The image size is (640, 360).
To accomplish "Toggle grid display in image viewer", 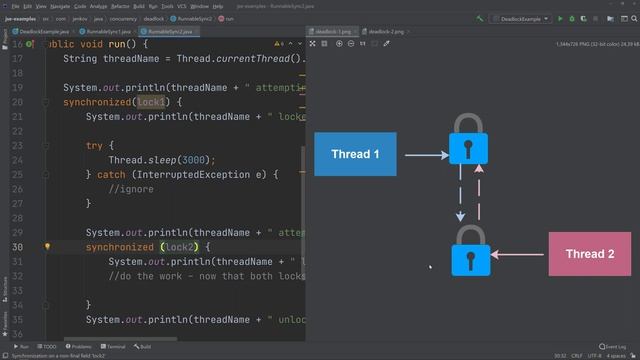I will (324, 44).
